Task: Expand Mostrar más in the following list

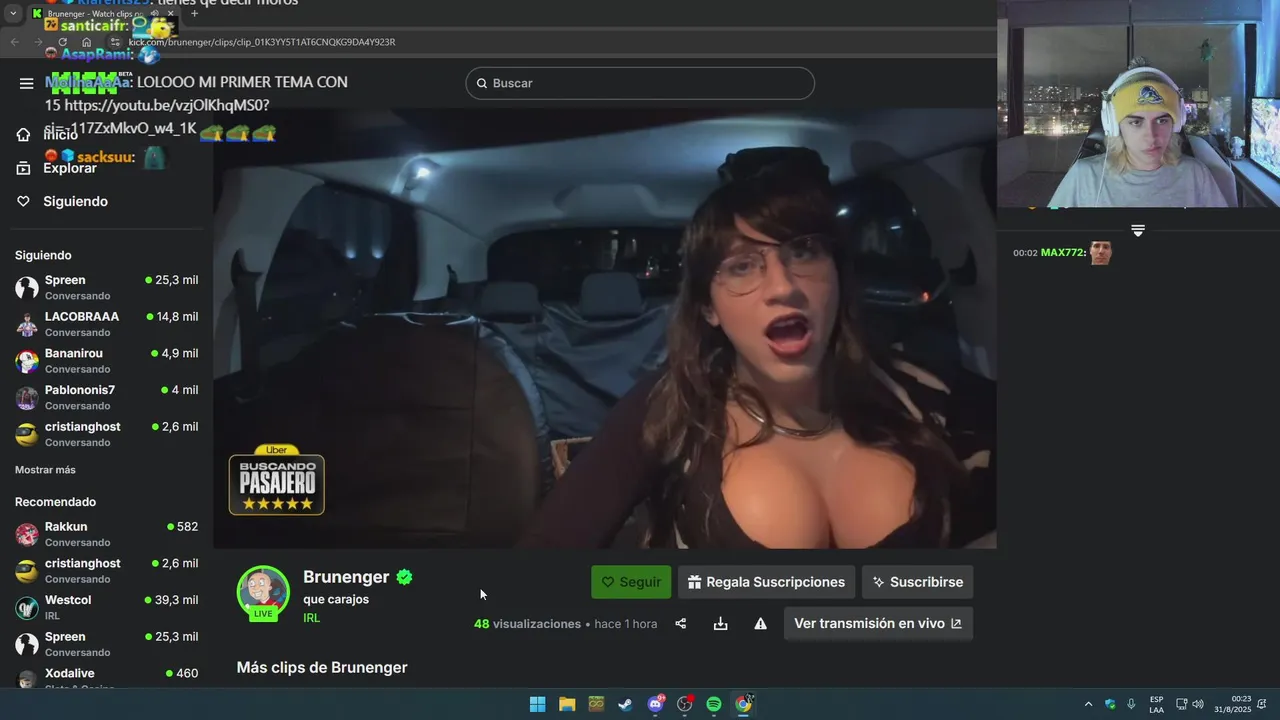Action: pos(45,470)
